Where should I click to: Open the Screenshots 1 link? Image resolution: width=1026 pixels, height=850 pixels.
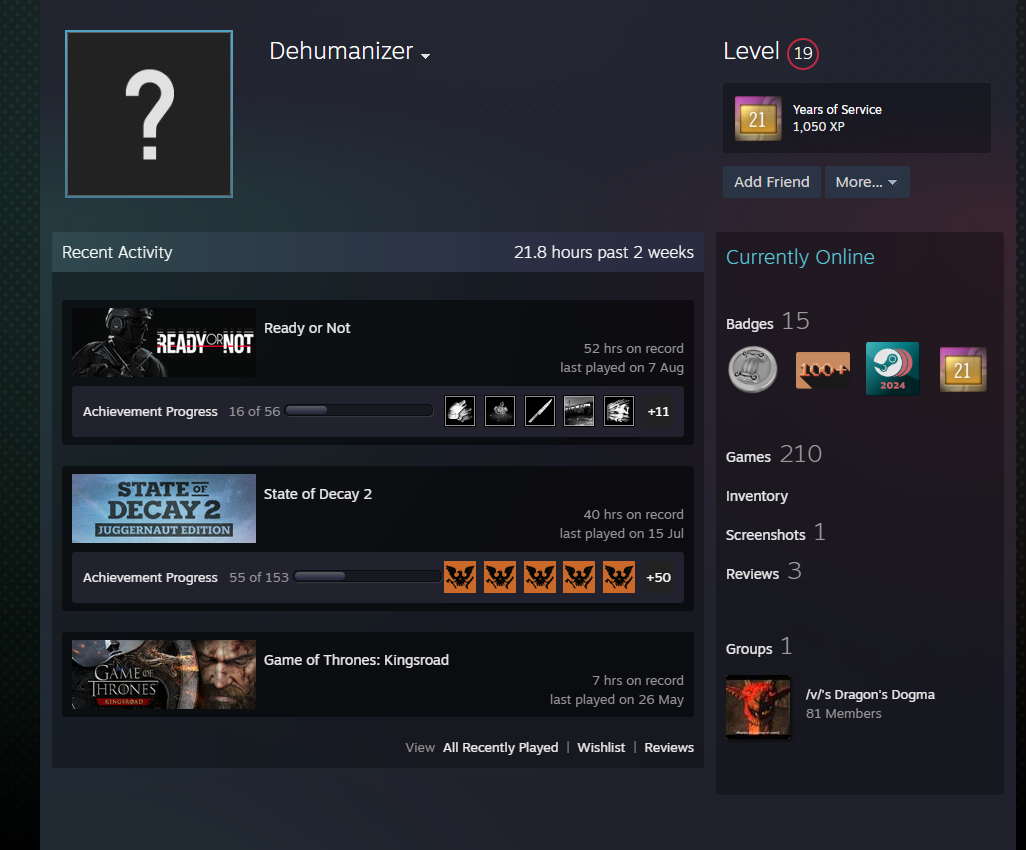(775, 533)
